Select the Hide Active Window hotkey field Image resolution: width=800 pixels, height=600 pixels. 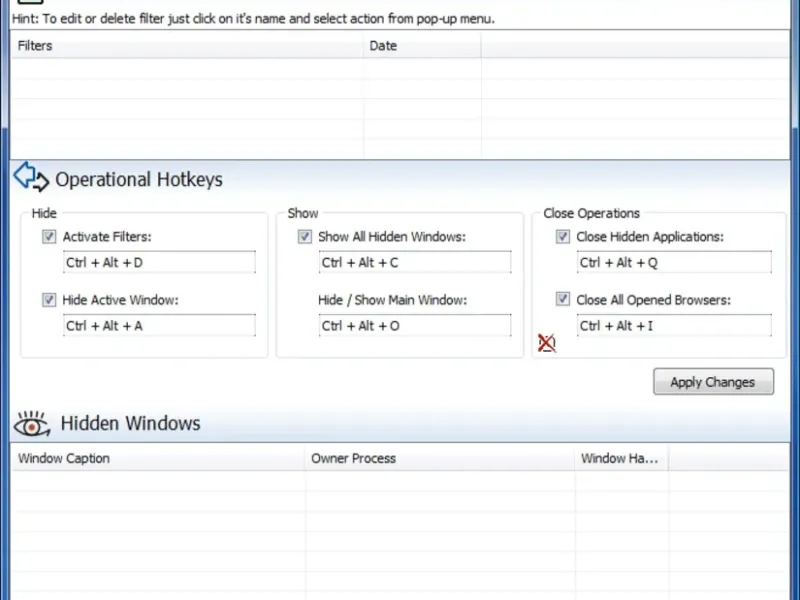159,326
